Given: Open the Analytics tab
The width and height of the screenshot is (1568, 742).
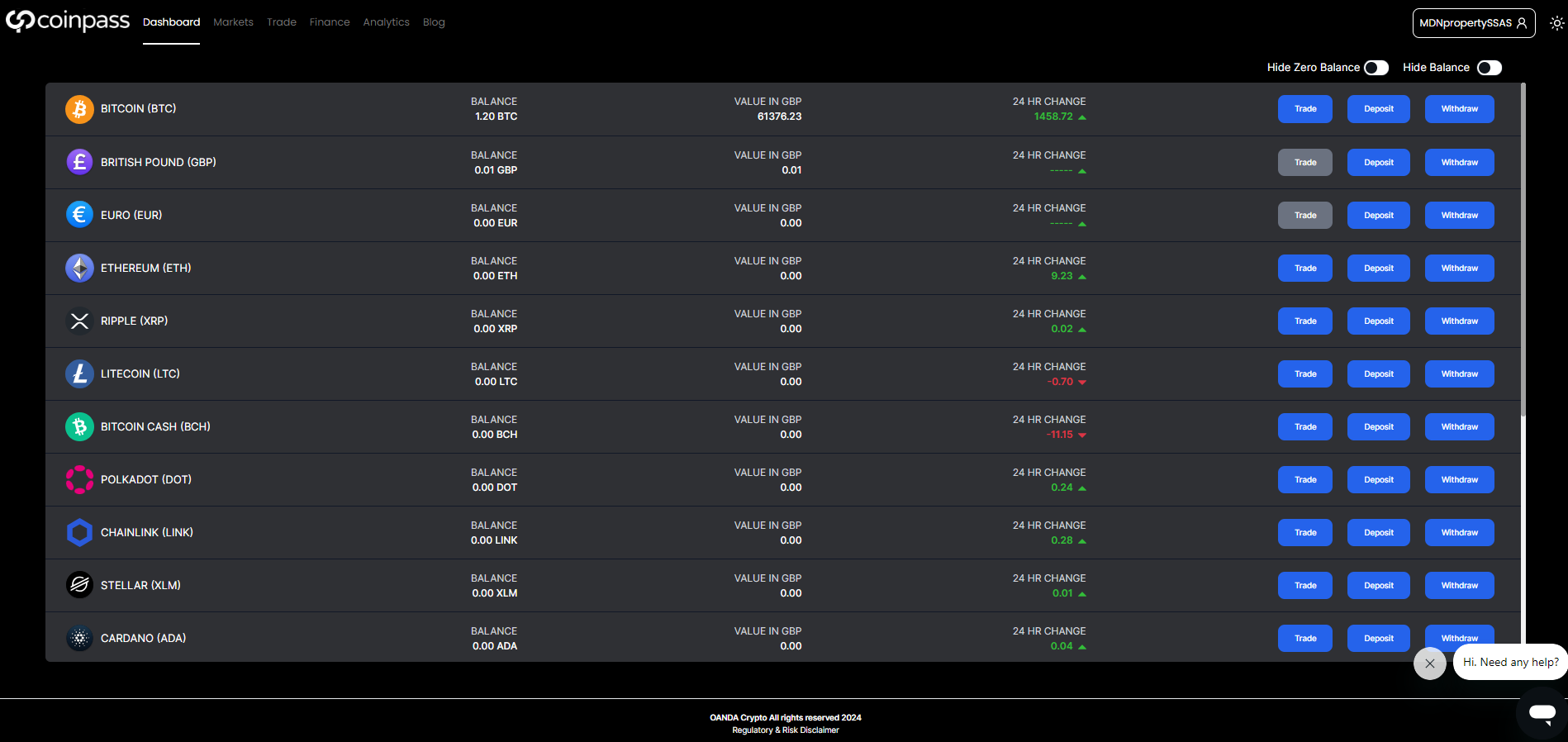Looking at the screenshot, I should (386, 22).
